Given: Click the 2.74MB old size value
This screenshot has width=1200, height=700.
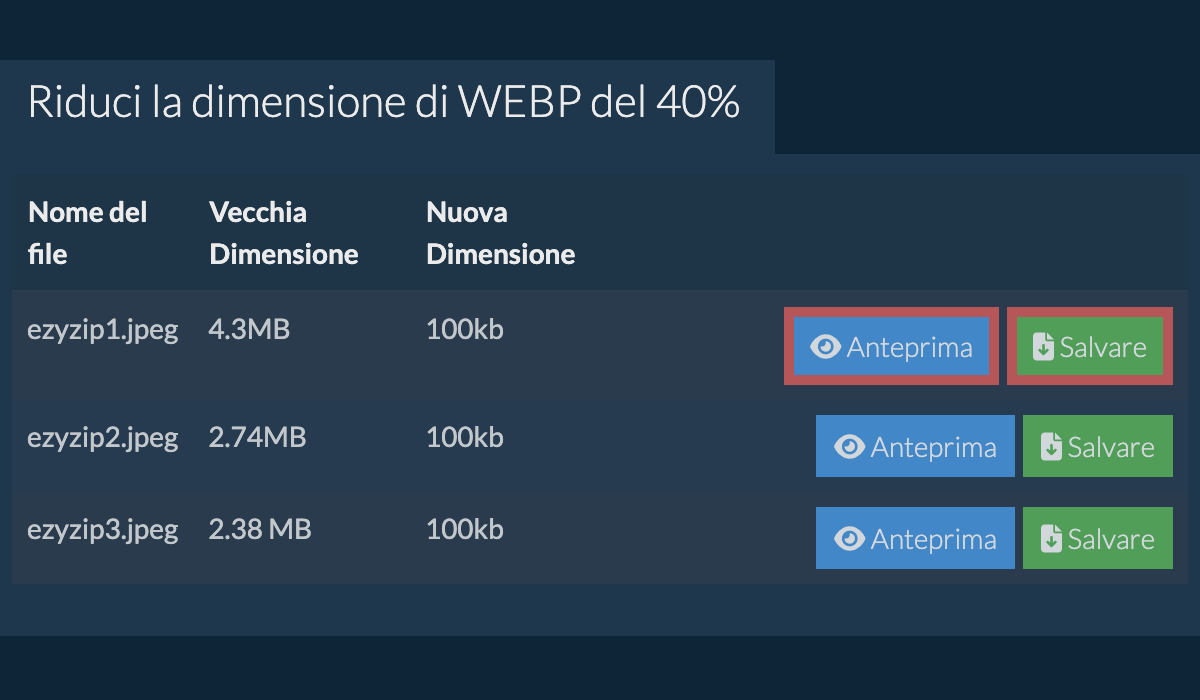Looking at the screenshot, I should pos(257,437).
